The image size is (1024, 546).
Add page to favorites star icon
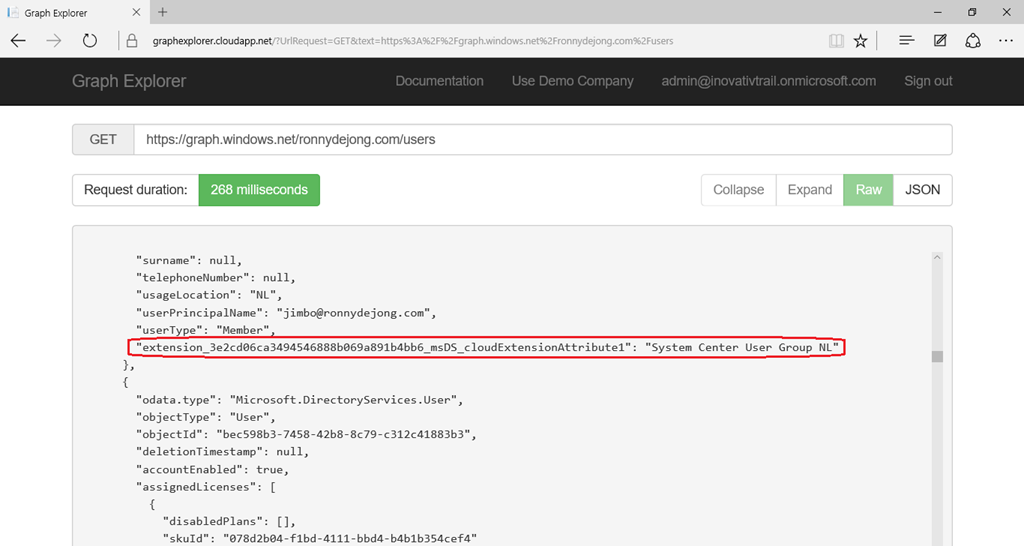click(x=861, y=41)
